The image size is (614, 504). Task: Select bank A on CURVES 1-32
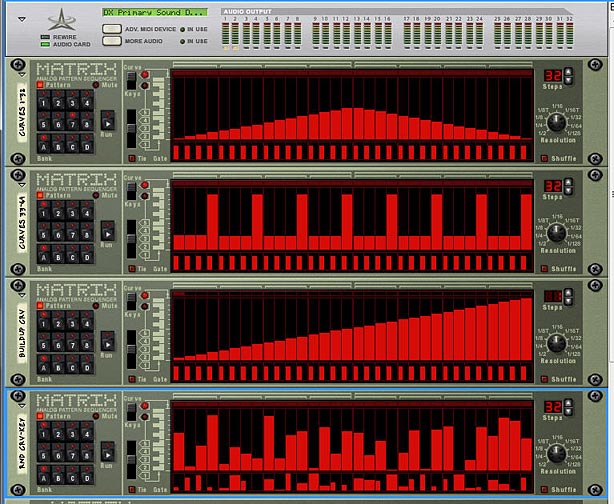(43, 144)
